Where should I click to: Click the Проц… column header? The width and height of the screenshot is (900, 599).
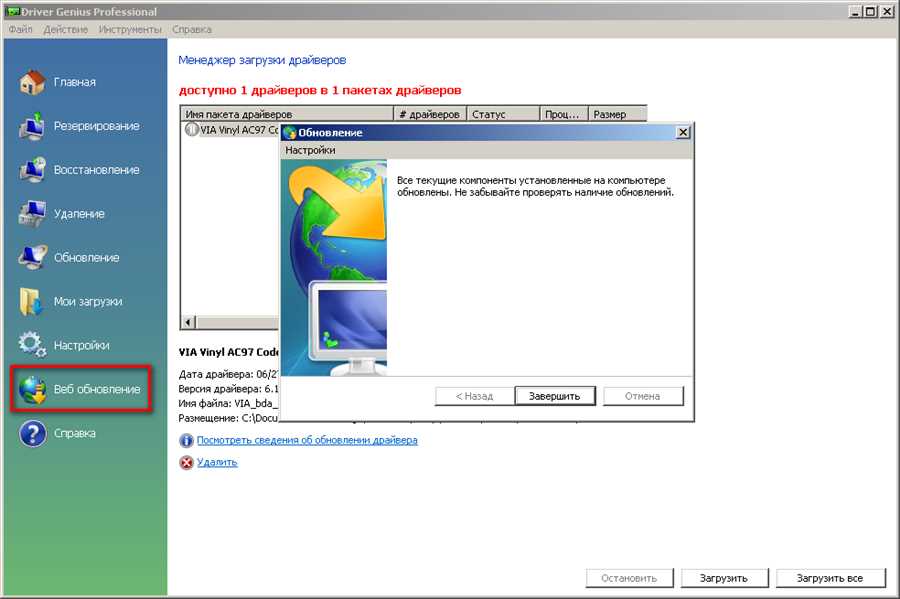pos(564,114)
